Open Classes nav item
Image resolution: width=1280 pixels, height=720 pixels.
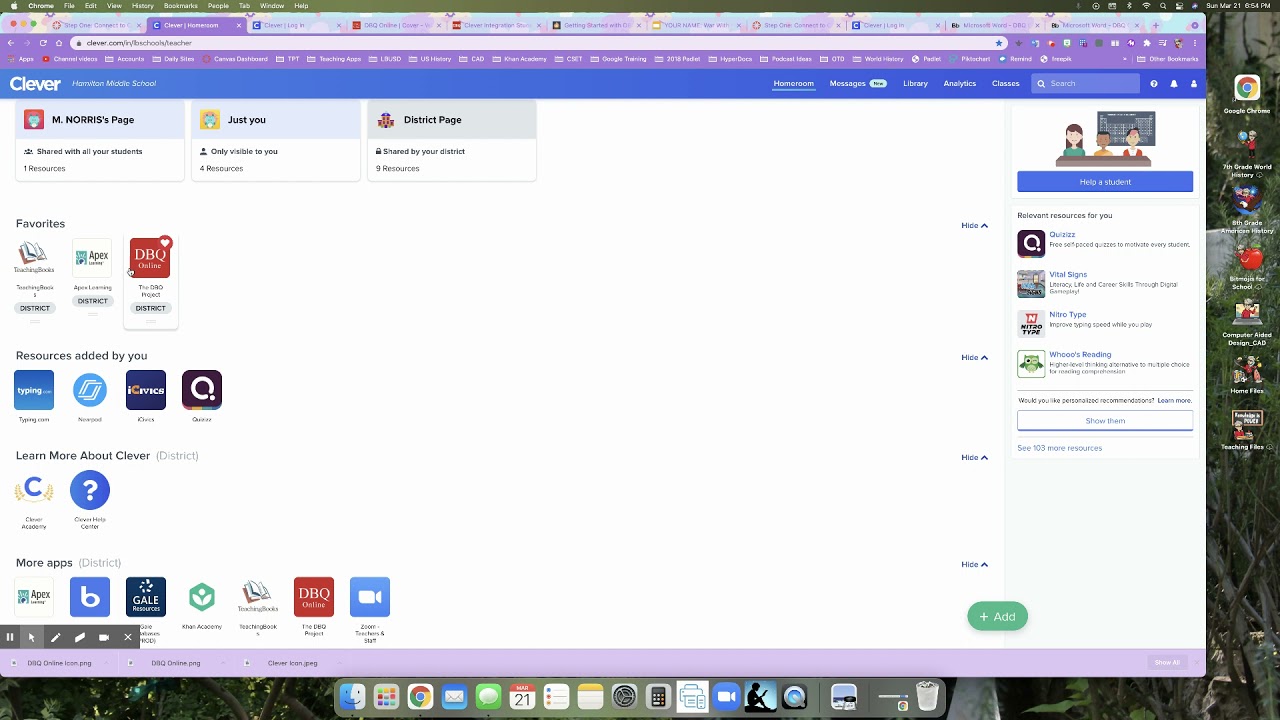[1005, 83]
